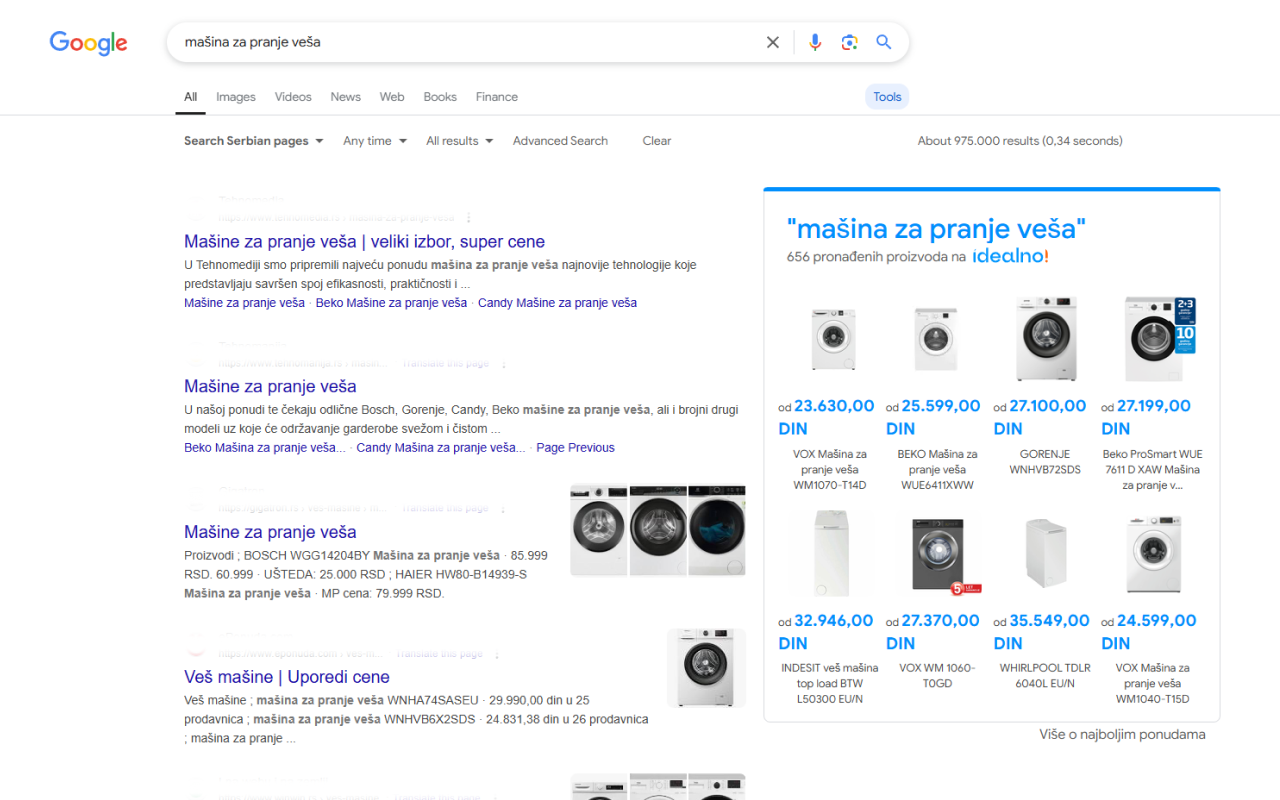1280x800 pixels.
Task: Click the BEKO WUE6411XWW product image
Action: tap(937, 339)
